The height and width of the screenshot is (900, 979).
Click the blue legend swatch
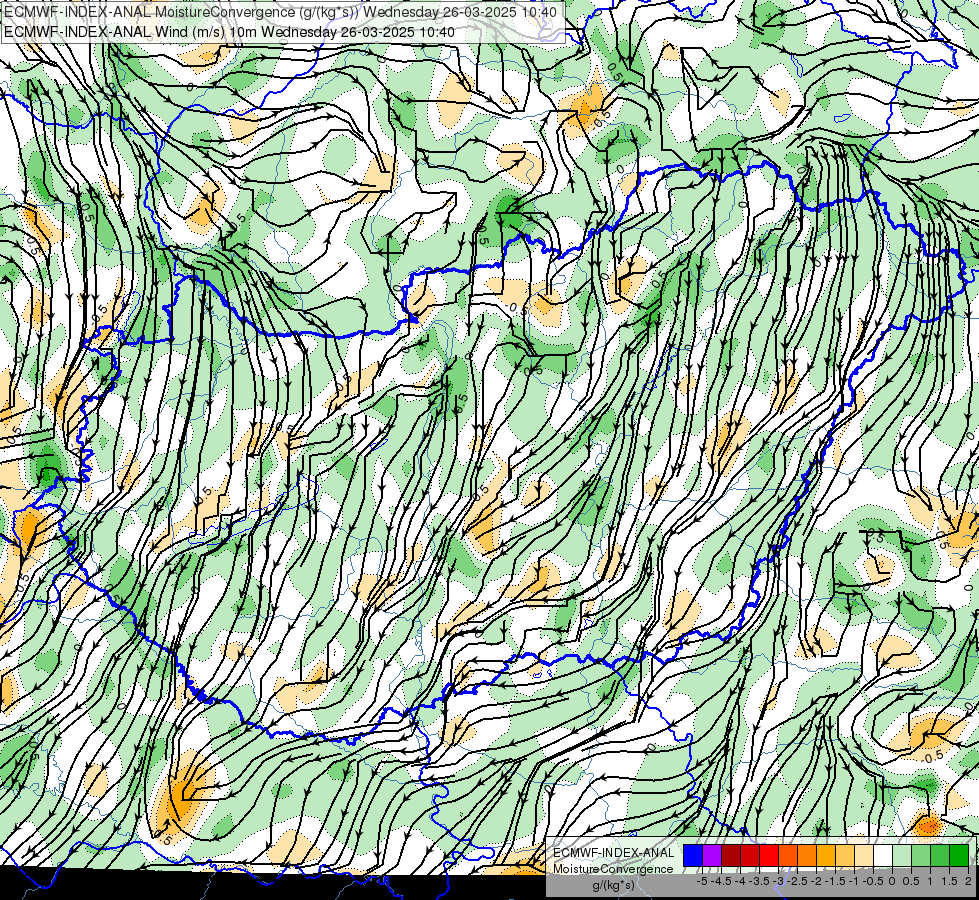(x=693, y=856)
